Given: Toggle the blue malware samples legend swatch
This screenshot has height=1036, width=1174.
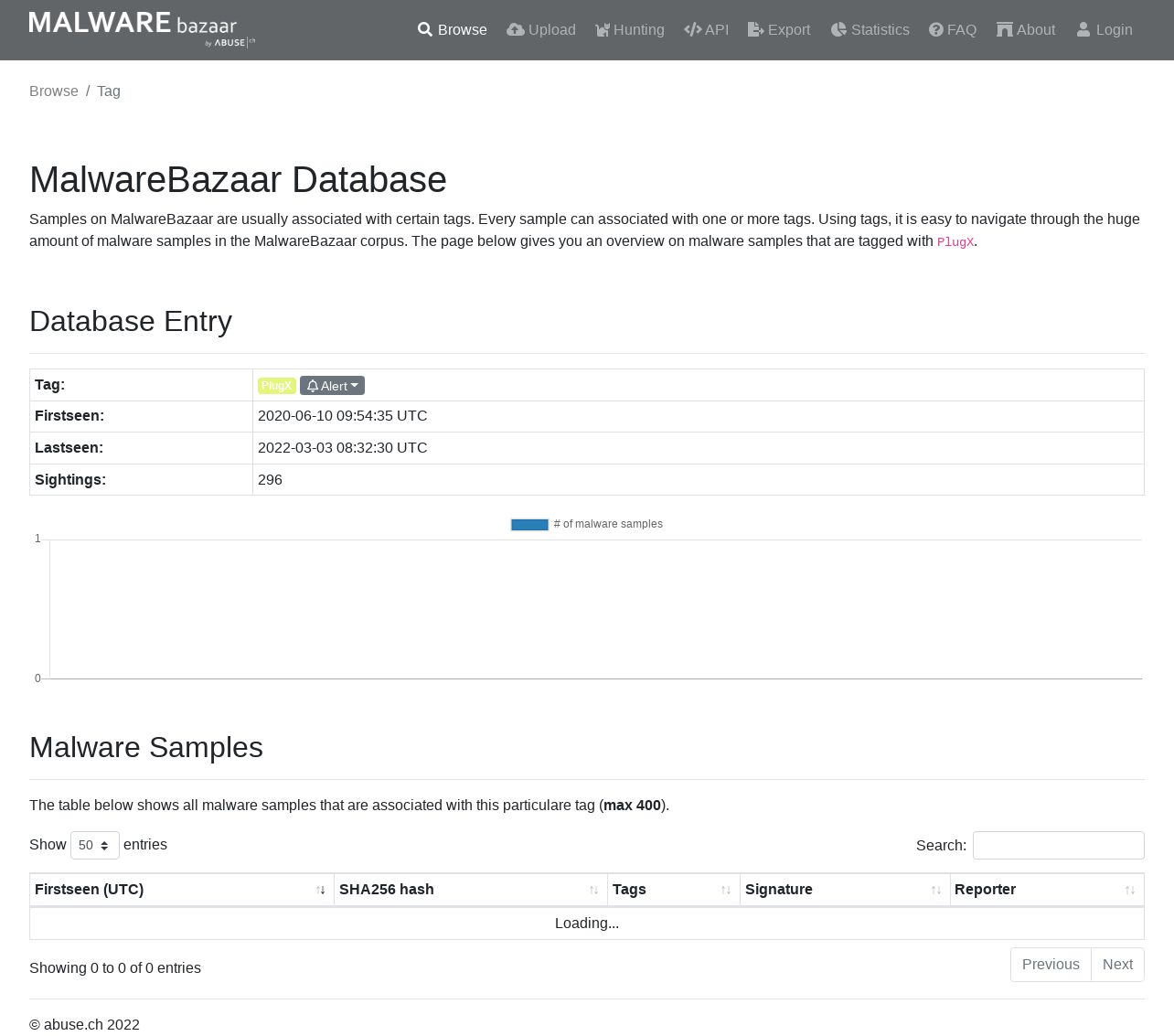Looking at the screenshot, I should [529, 525].
